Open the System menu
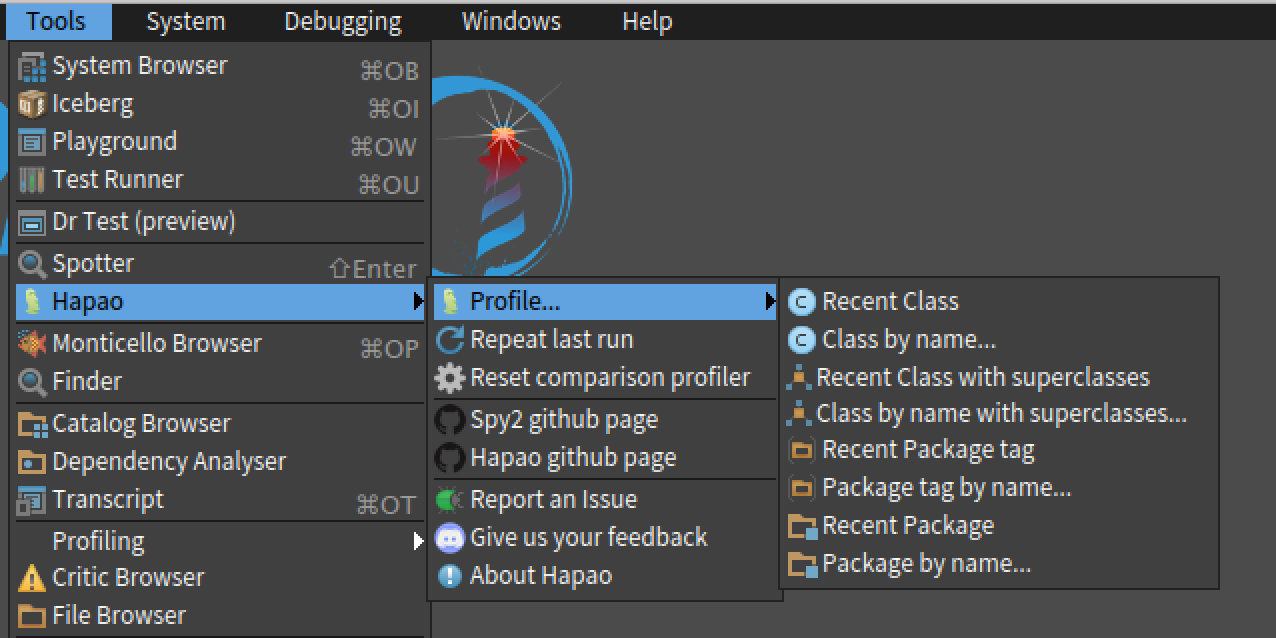This screenshot has width=1276, height=638. pyautogui.click(x=186, y=21)
